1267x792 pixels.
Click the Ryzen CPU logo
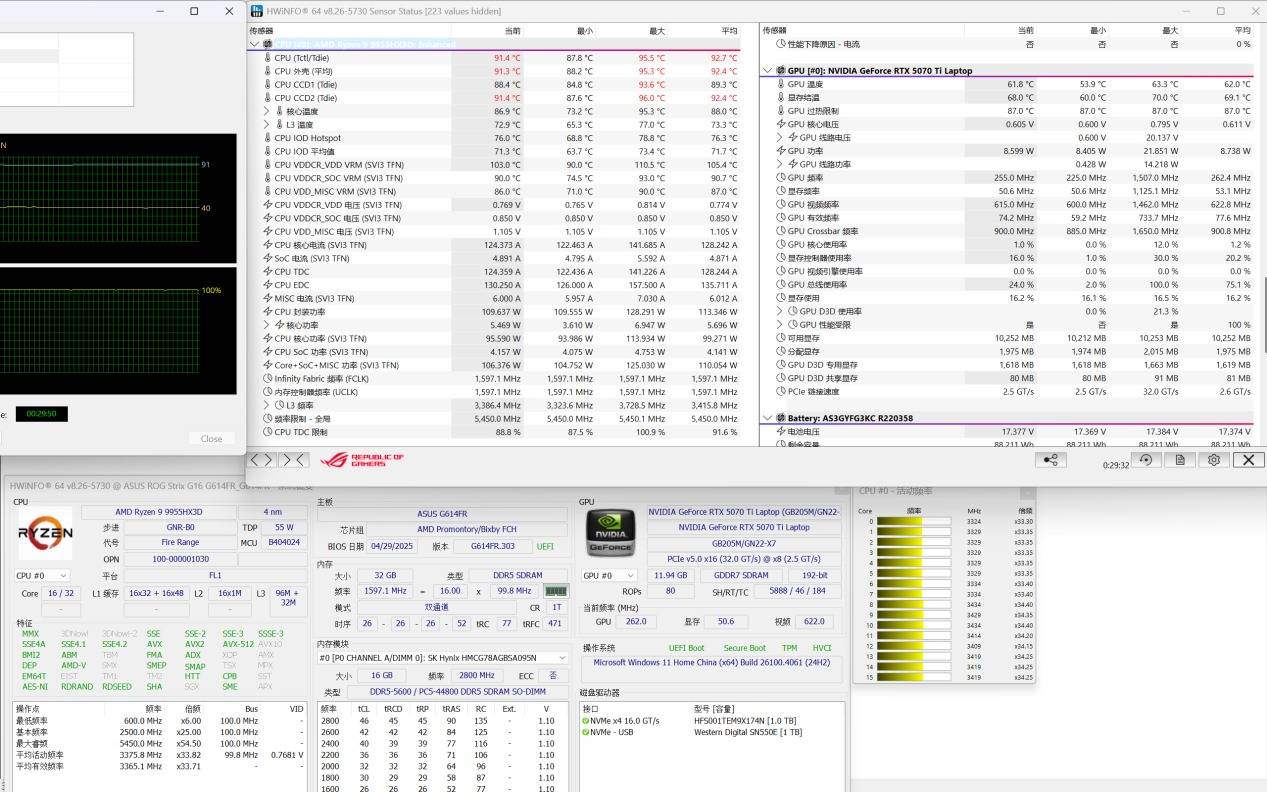click(45, 534)
